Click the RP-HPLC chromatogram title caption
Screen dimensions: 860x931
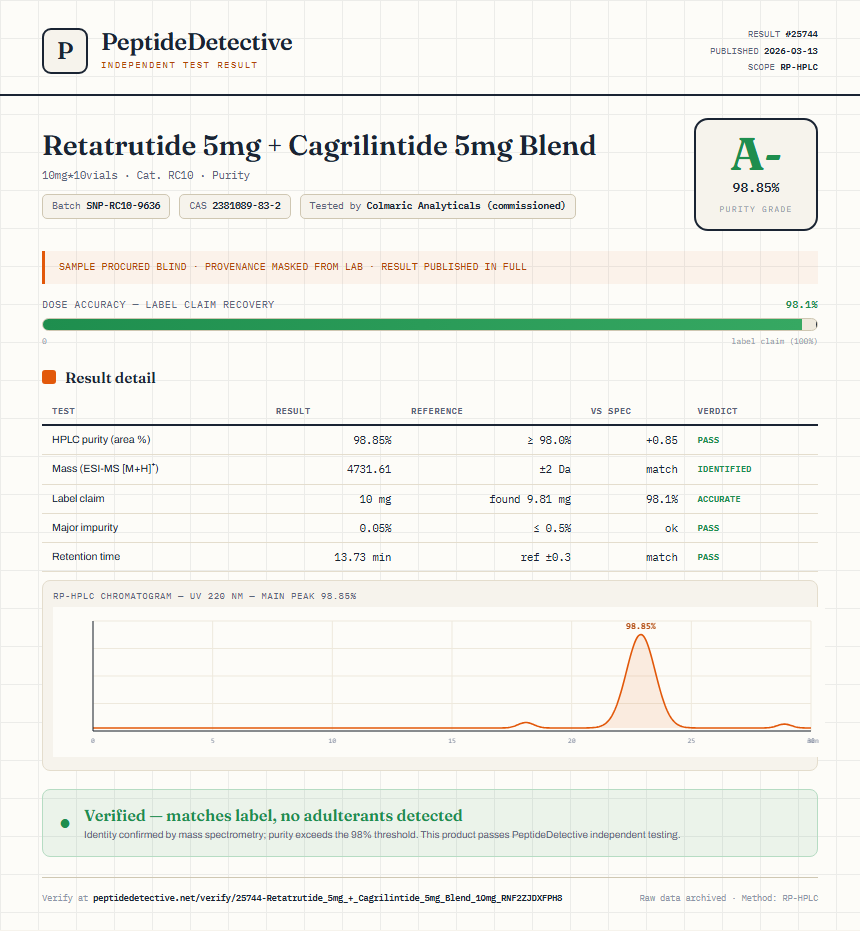[x=204, y=596]
